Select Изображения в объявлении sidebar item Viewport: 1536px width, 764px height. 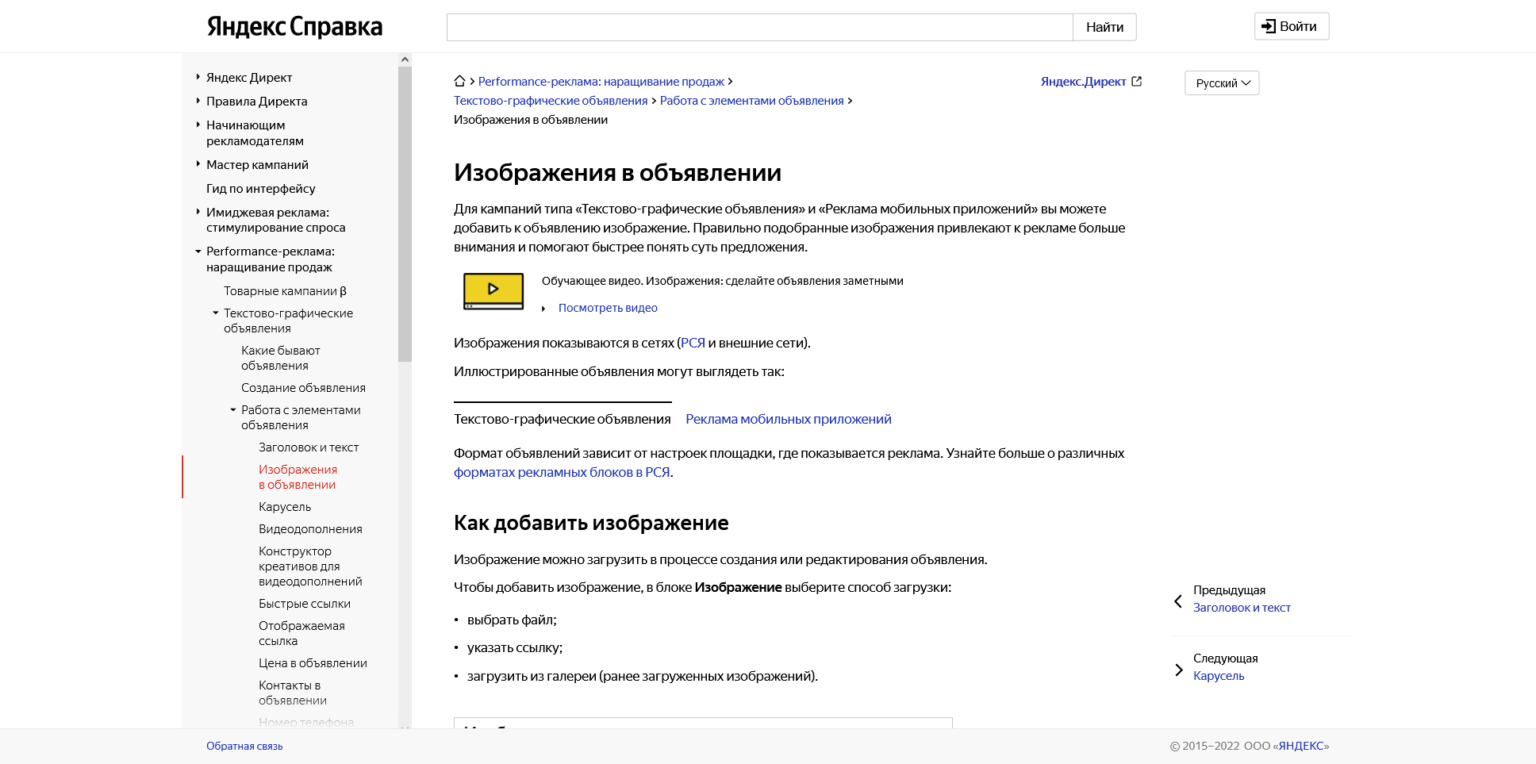pyautogui.click(x=297, y=477)
